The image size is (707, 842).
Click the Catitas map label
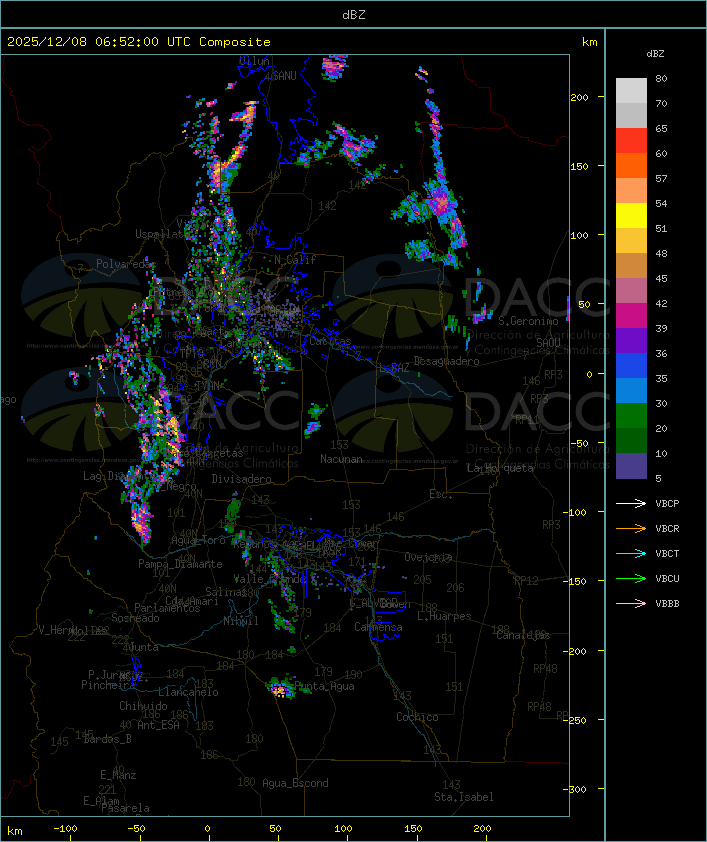pyautogui.click(x=330, y=341)
